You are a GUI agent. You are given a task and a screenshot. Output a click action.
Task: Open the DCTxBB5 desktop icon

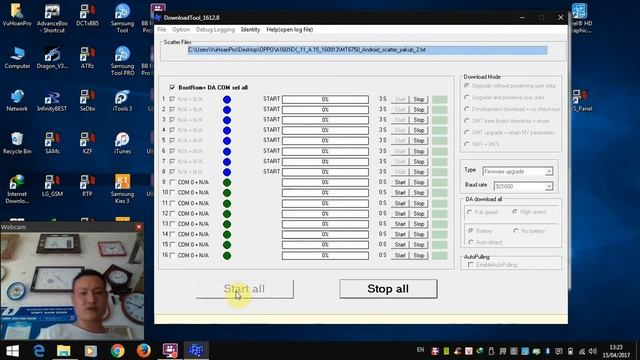point(87,16)
